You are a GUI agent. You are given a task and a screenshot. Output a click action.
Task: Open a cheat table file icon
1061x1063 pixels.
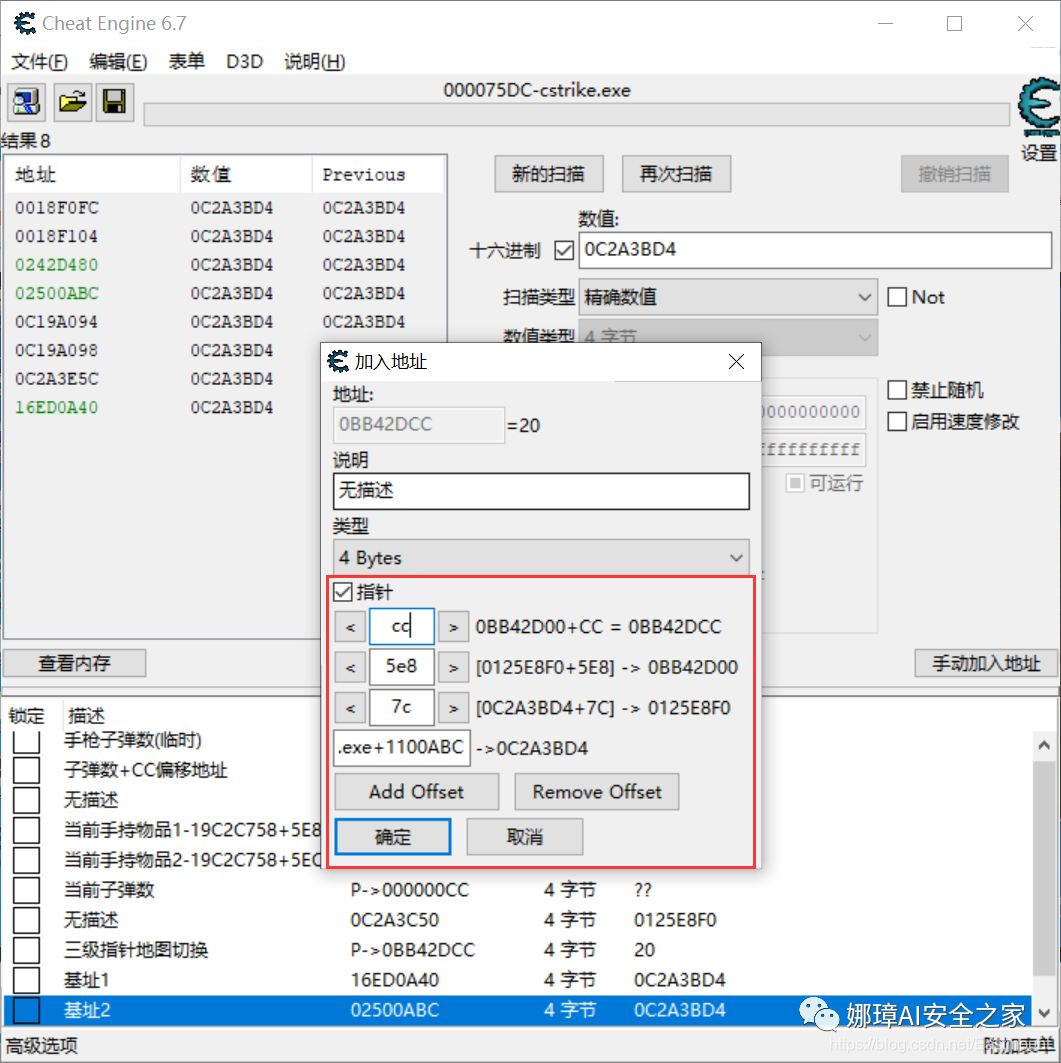point(73,102)
